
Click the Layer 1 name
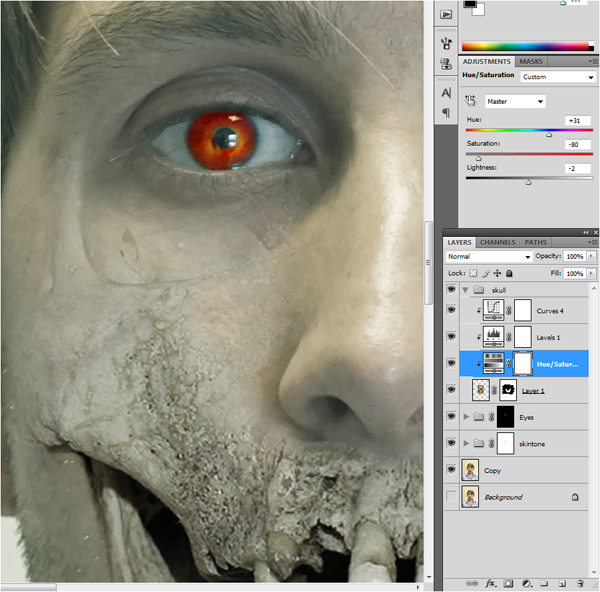533,391
